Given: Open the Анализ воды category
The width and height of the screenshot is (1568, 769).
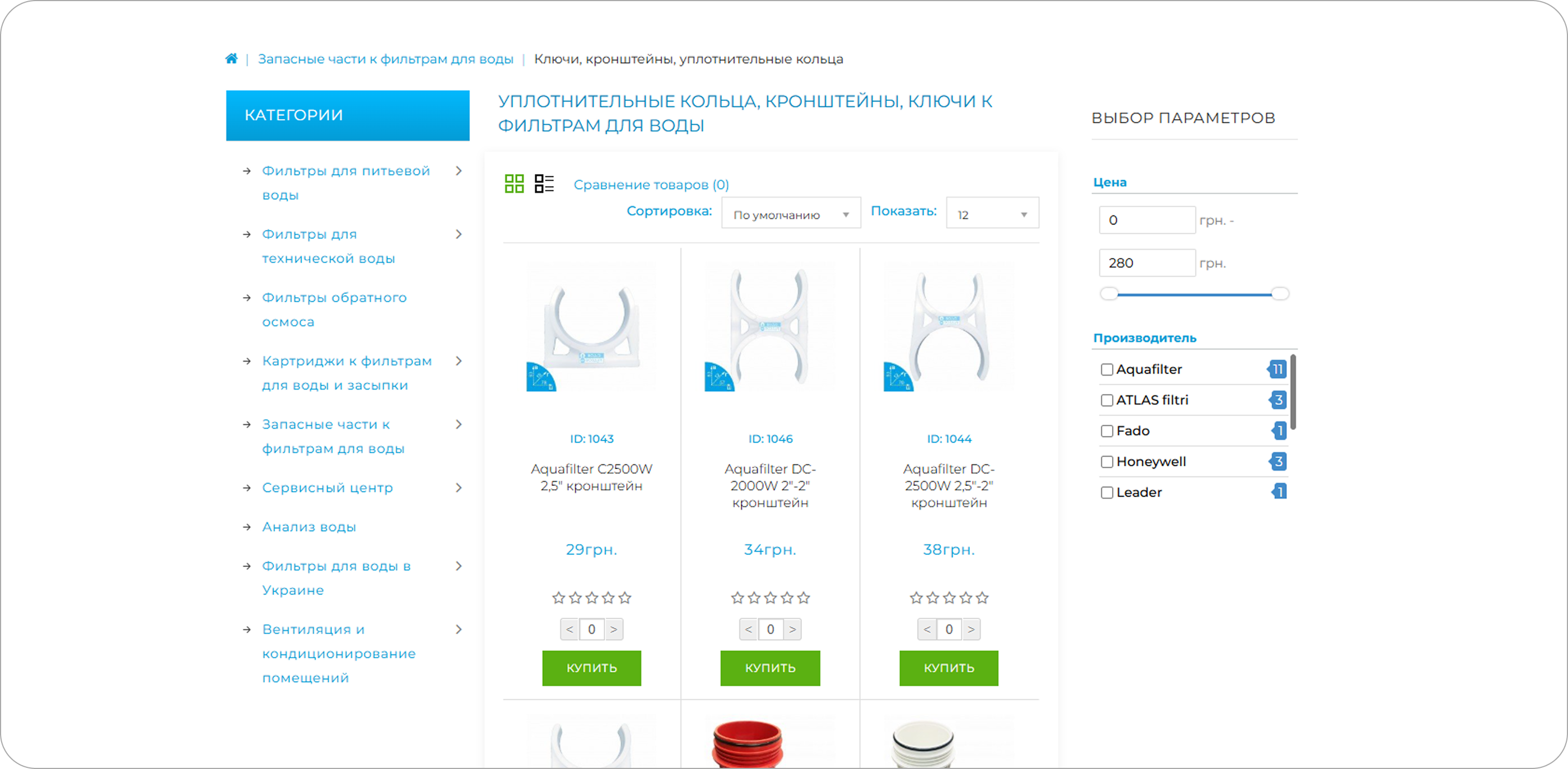Looking at the screenshot, I should coord(309,527).
